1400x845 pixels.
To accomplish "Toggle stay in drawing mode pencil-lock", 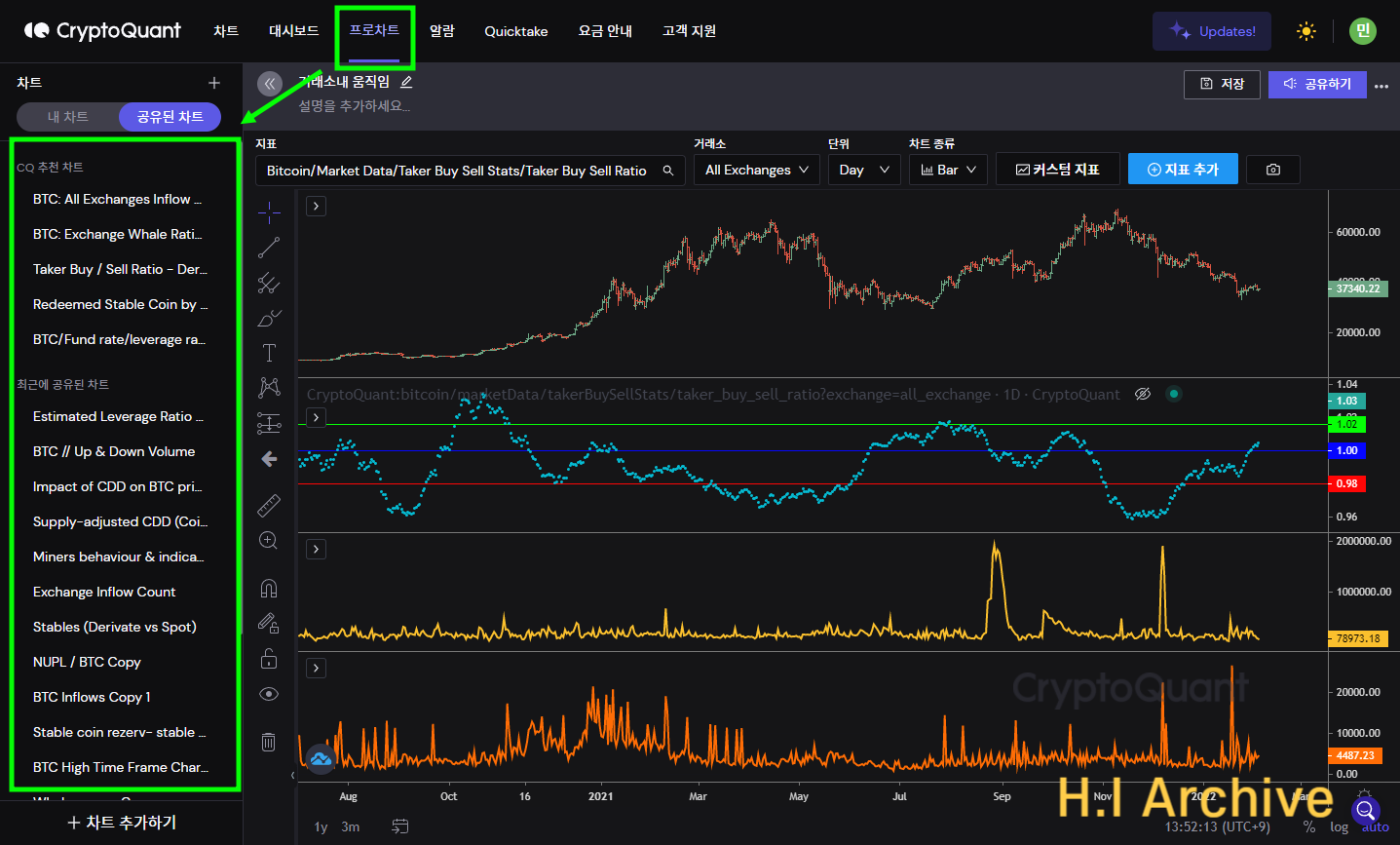I will point(269,623).
